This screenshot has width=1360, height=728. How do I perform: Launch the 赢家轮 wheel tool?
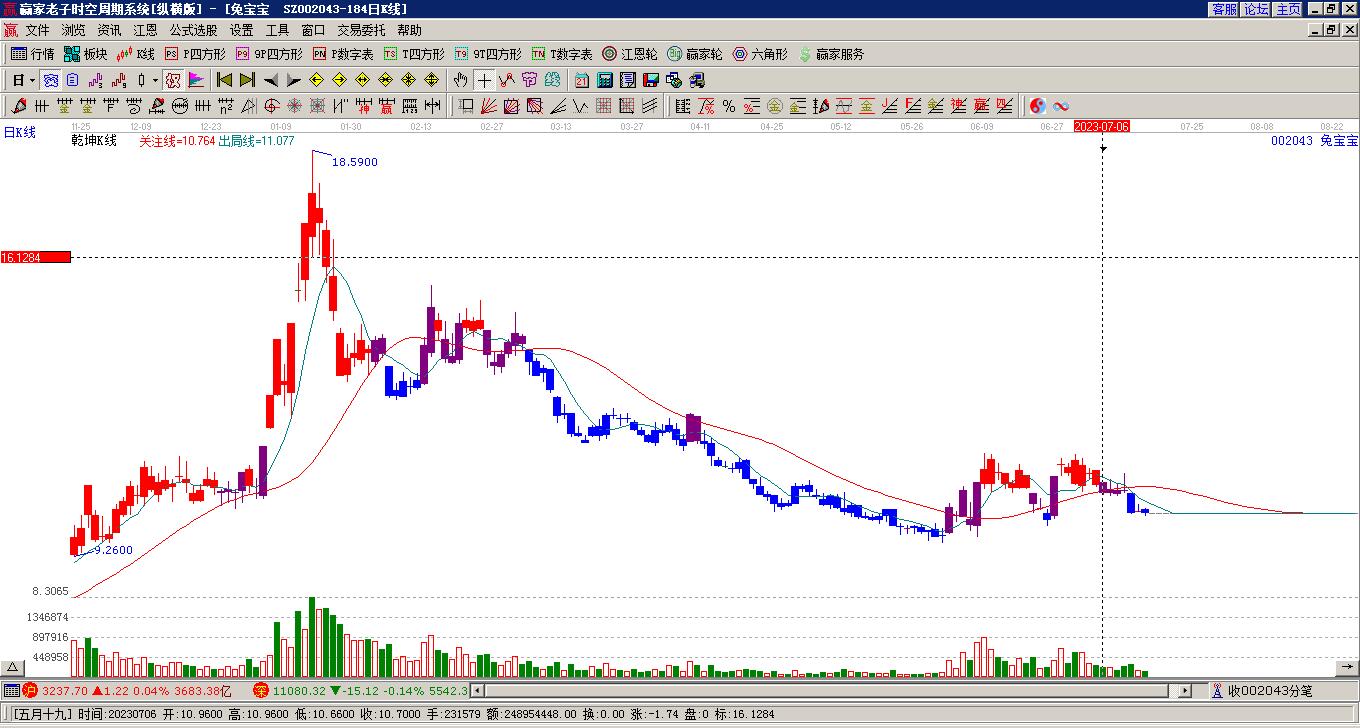tap(695, 54)
